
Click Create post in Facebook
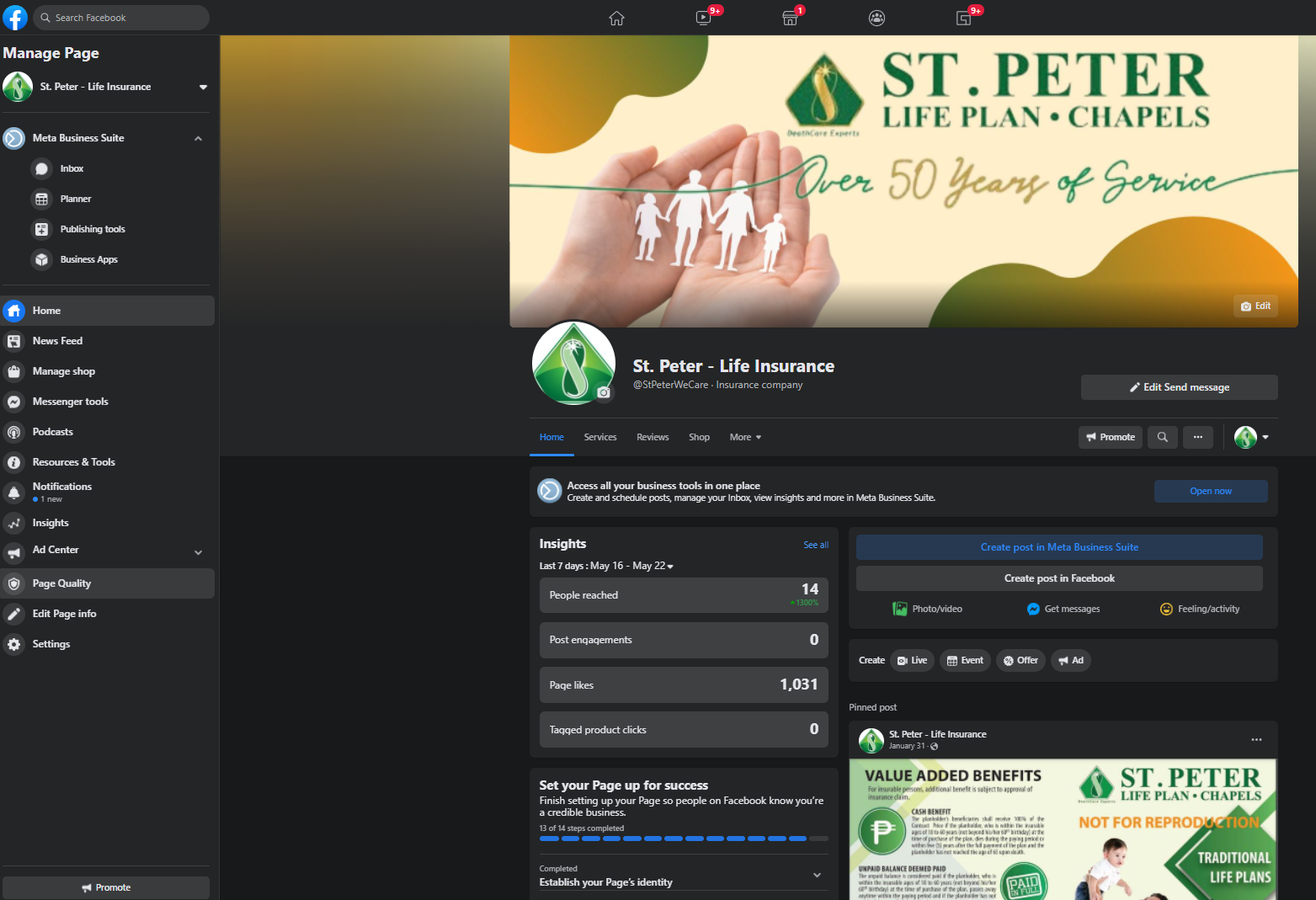[1059, 578]
